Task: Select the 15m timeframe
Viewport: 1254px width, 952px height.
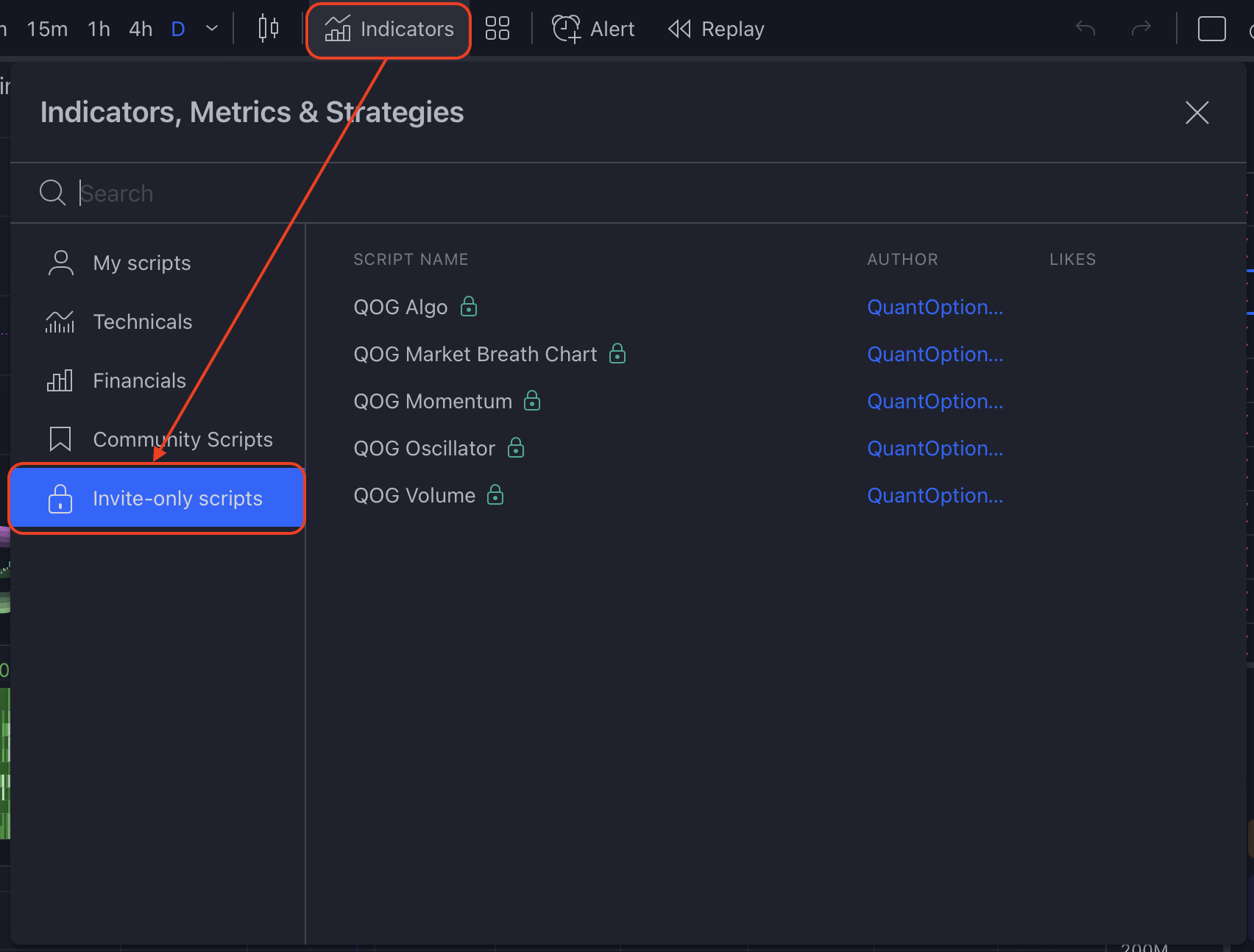Action: pos(47,29)
